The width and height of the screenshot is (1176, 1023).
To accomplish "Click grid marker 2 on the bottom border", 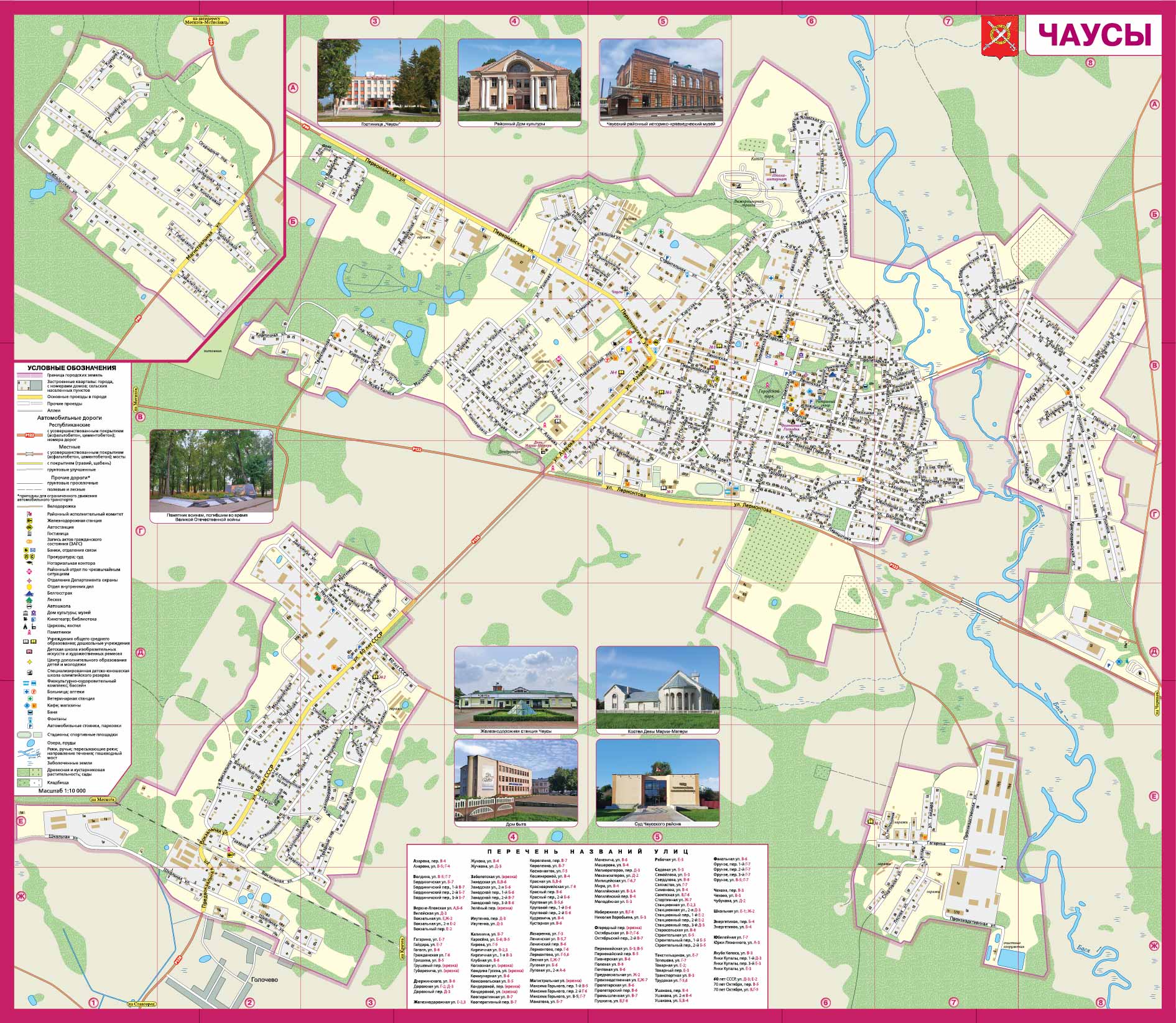I will click(249, 1002).
